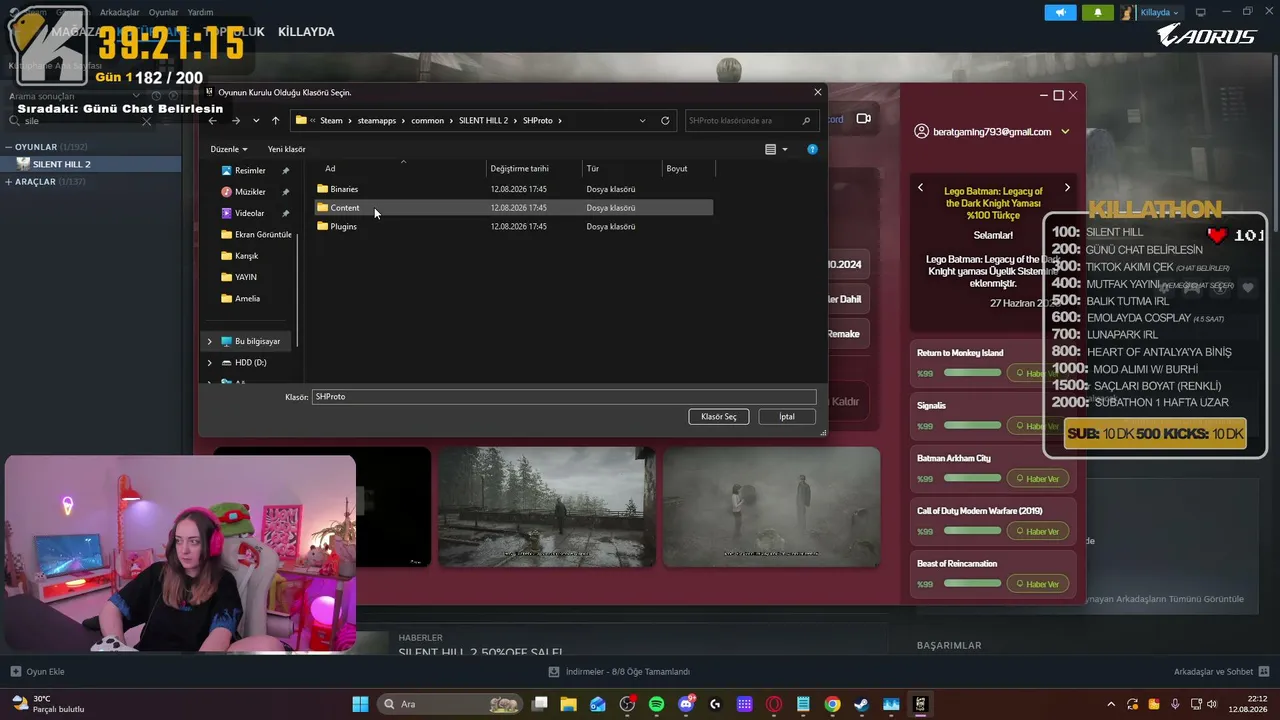Viewport: 1280px width, 720px height.
Task: Open Discord from the taskbar
Action: [686, 704]
